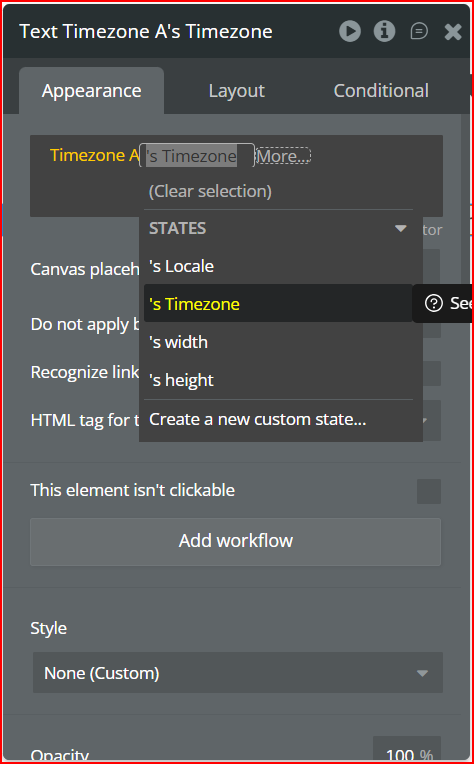Click the Opacity percentage input field

pyautogui.click(x=407, y=750)
